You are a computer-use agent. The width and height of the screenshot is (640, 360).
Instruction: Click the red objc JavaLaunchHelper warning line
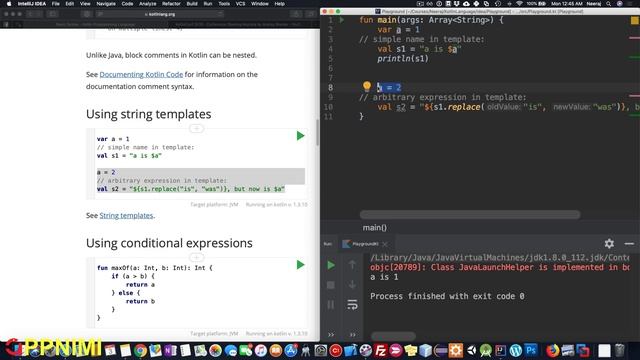[500, 267]
